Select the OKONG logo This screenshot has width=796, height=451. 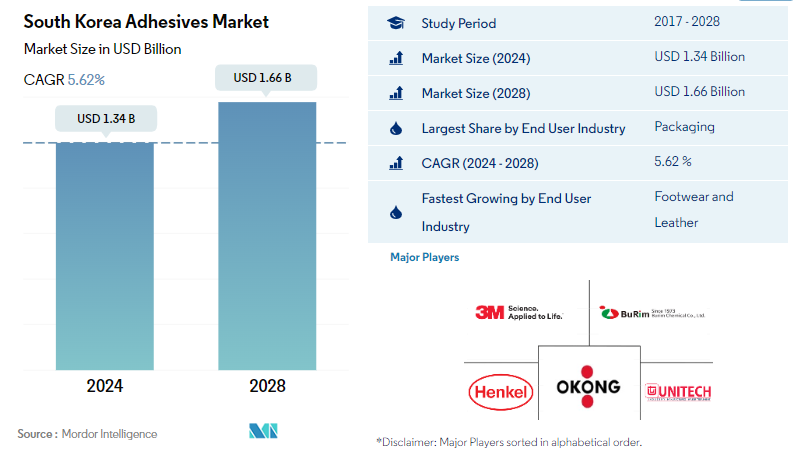tap(588, 386)
